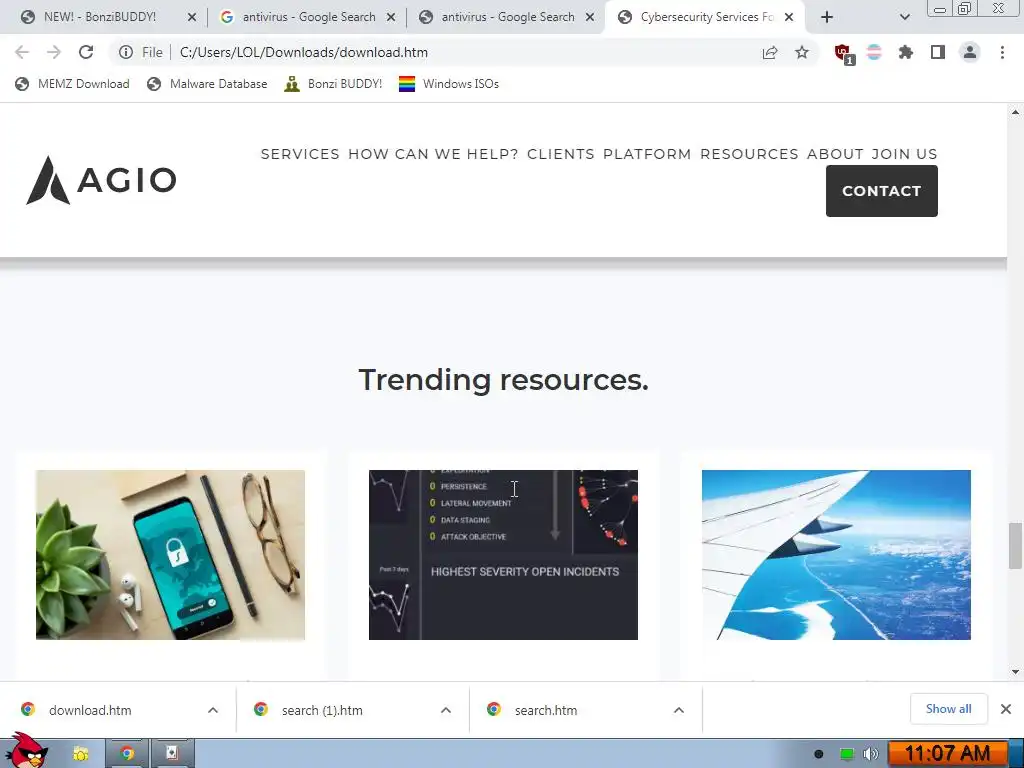Open Chrome's three-dot menu
Viewport: 1024px width, 768px height.
(x=1002, y=52)
